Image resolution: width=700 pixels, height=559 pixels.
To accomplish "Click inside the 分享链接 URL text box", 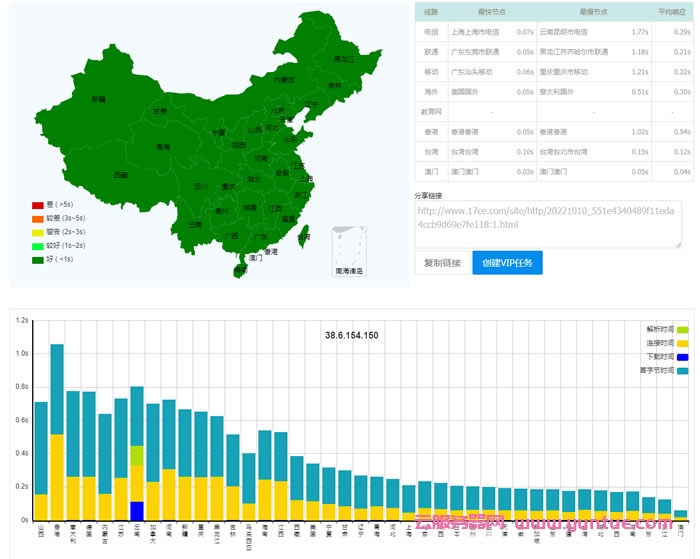I will (548, 224).
